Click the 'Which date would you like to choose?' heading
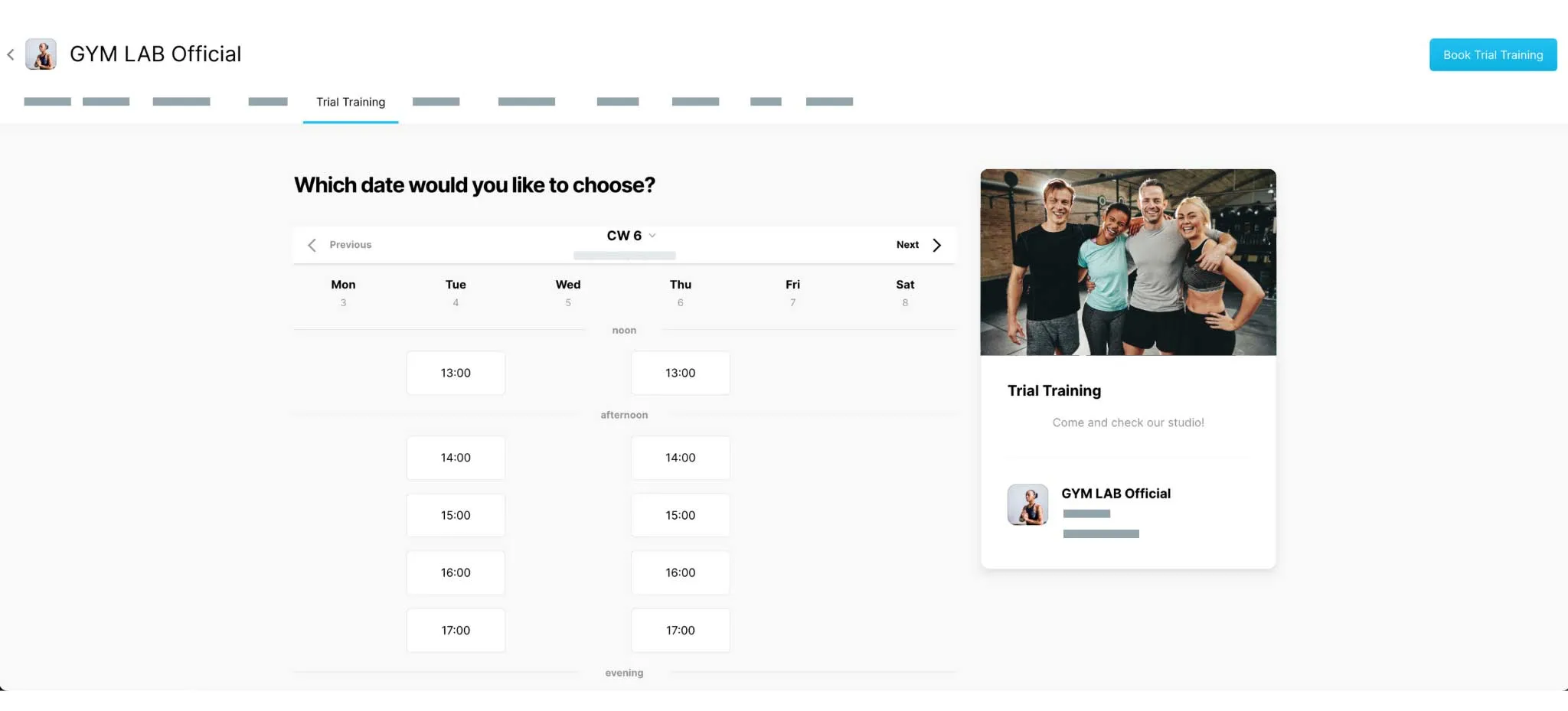1568x711 pixels. [x=475, y=185]
